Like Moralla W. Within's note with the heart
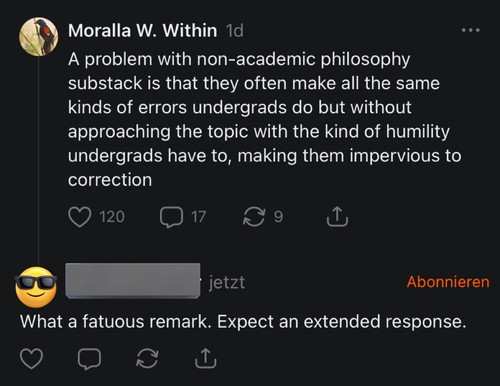The width and height of the screenshot is (500, 386). pyautogui.click(x=80, y=217)
